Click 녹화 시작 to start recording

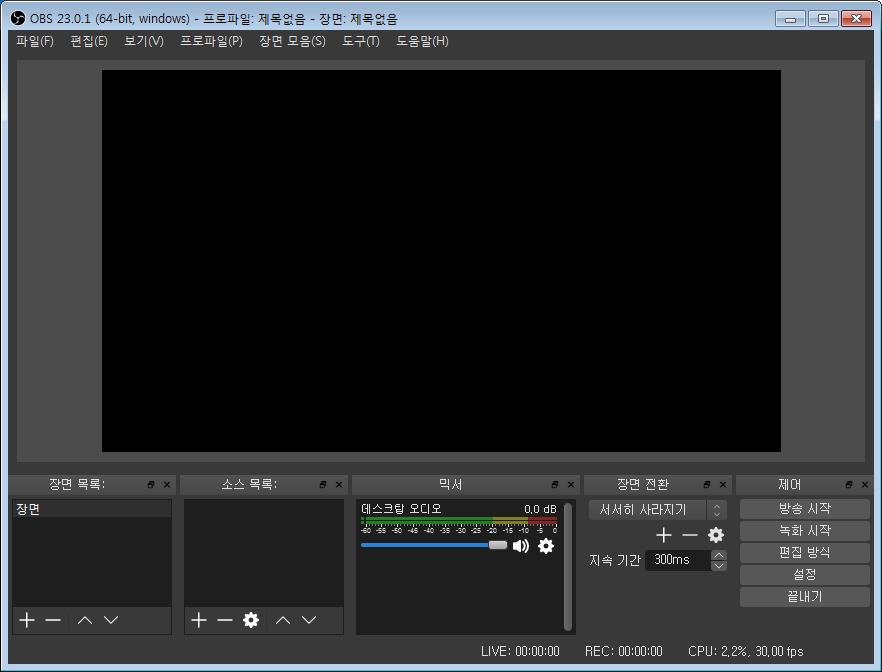pos(805,531)
